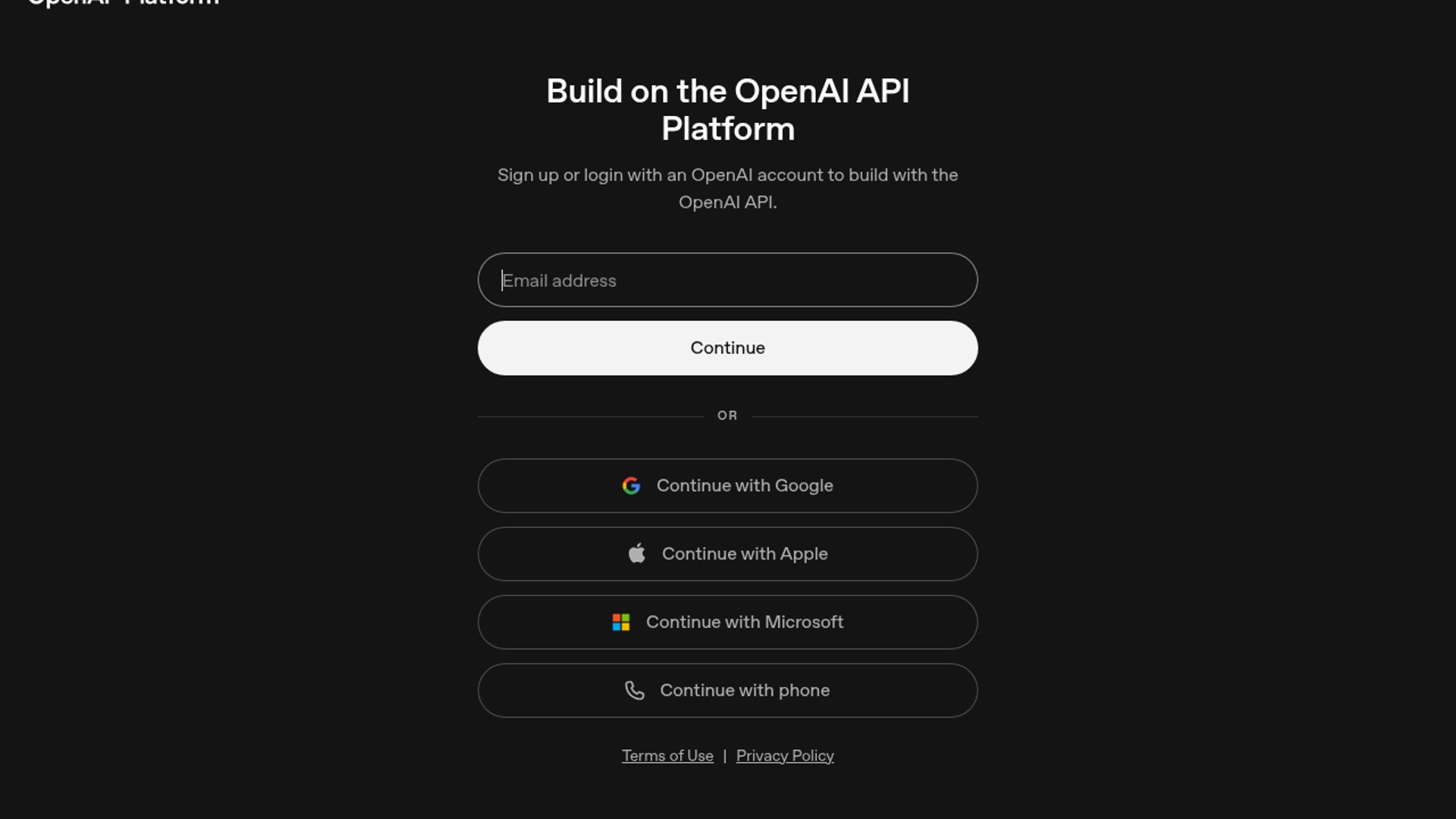
Task: Click the phone handset icon
Action: (x=635, y=690)
